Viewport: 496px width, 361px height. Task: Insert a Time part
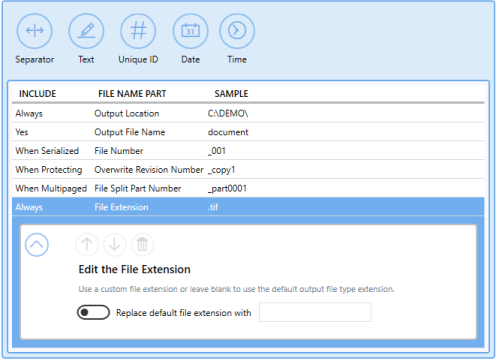[x=237, y=31]
